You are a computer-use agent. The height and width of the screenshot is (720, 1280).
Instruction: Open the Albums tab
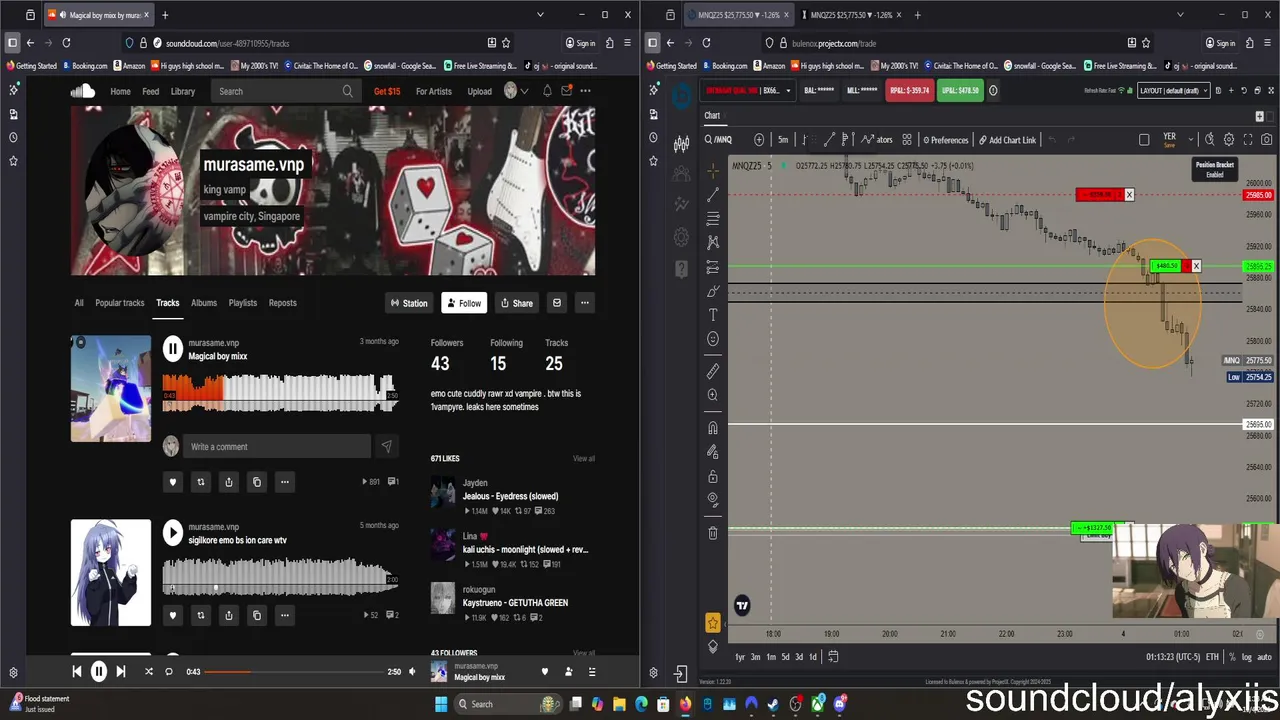click(204, 303)
